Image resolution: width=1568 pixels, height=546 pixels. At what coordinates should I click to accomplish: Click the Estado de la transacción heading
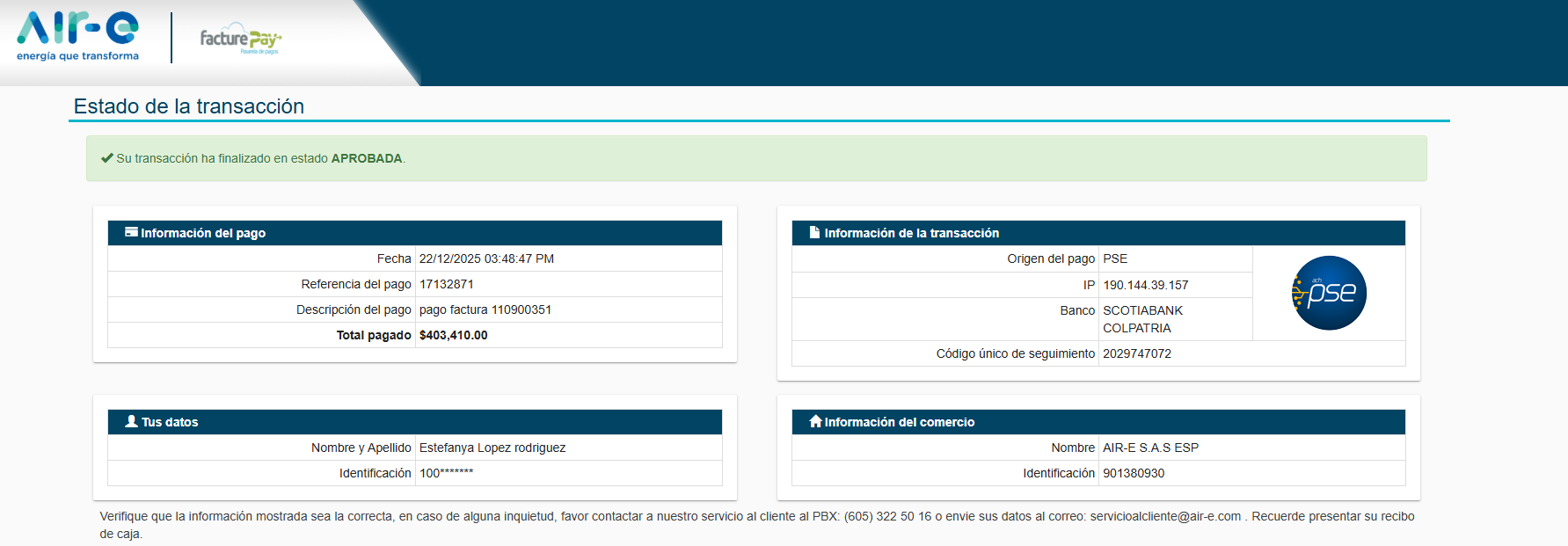(x=189, y=106)
